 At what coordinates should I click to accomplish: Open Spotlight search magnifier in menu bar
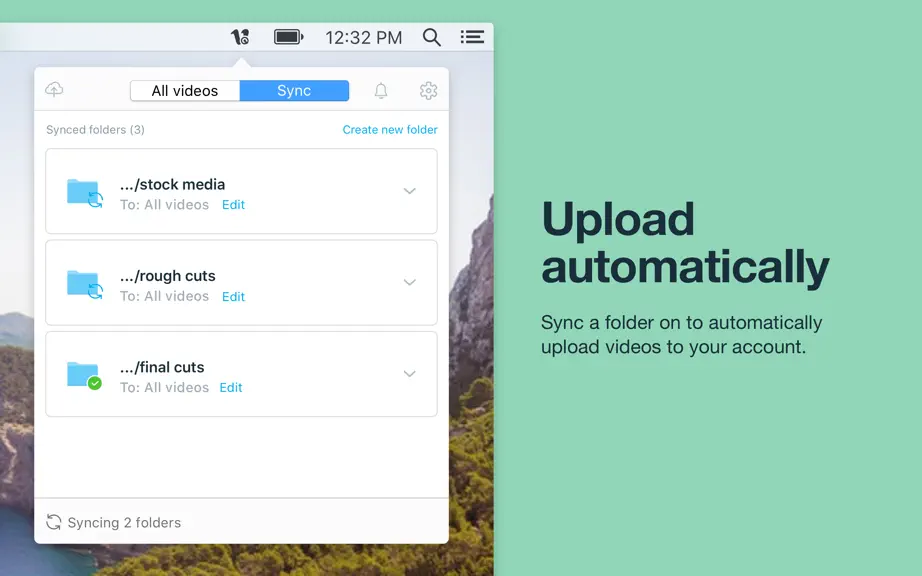(x=432, y=37)
